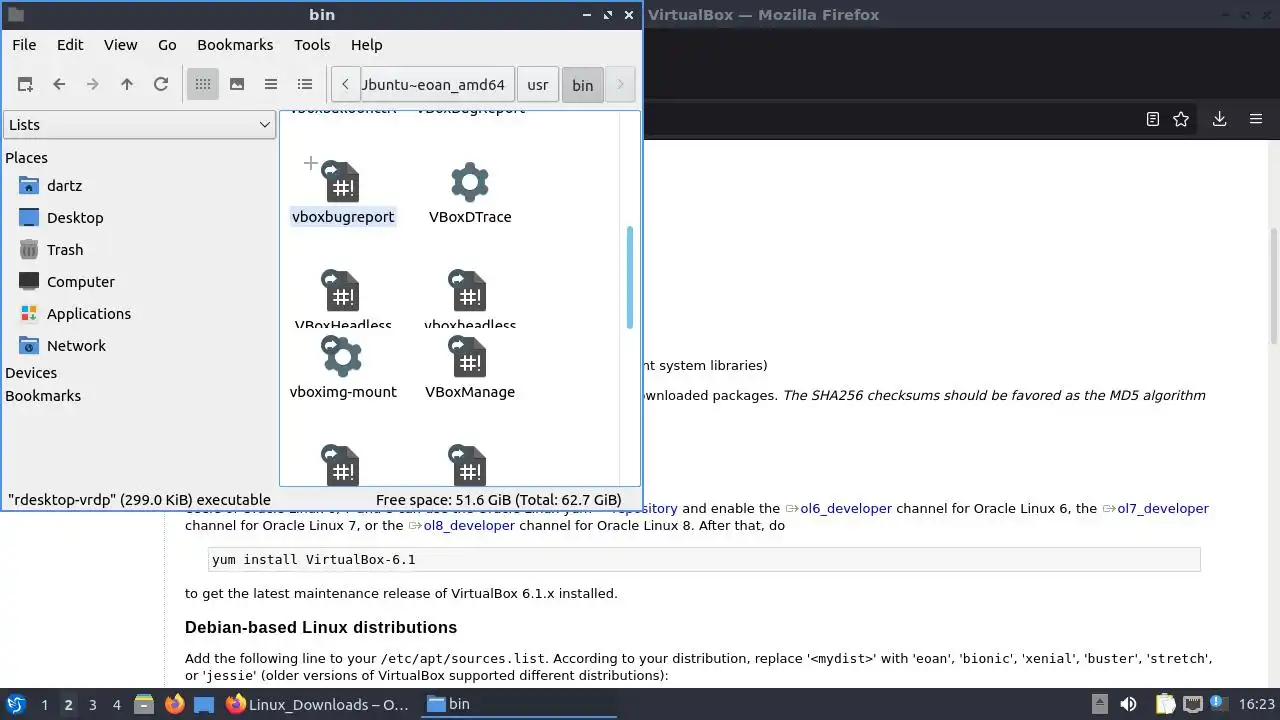Viewport: 1280px width, 720px height.
Task: Click the free space status text
Action: pos(498,500)
